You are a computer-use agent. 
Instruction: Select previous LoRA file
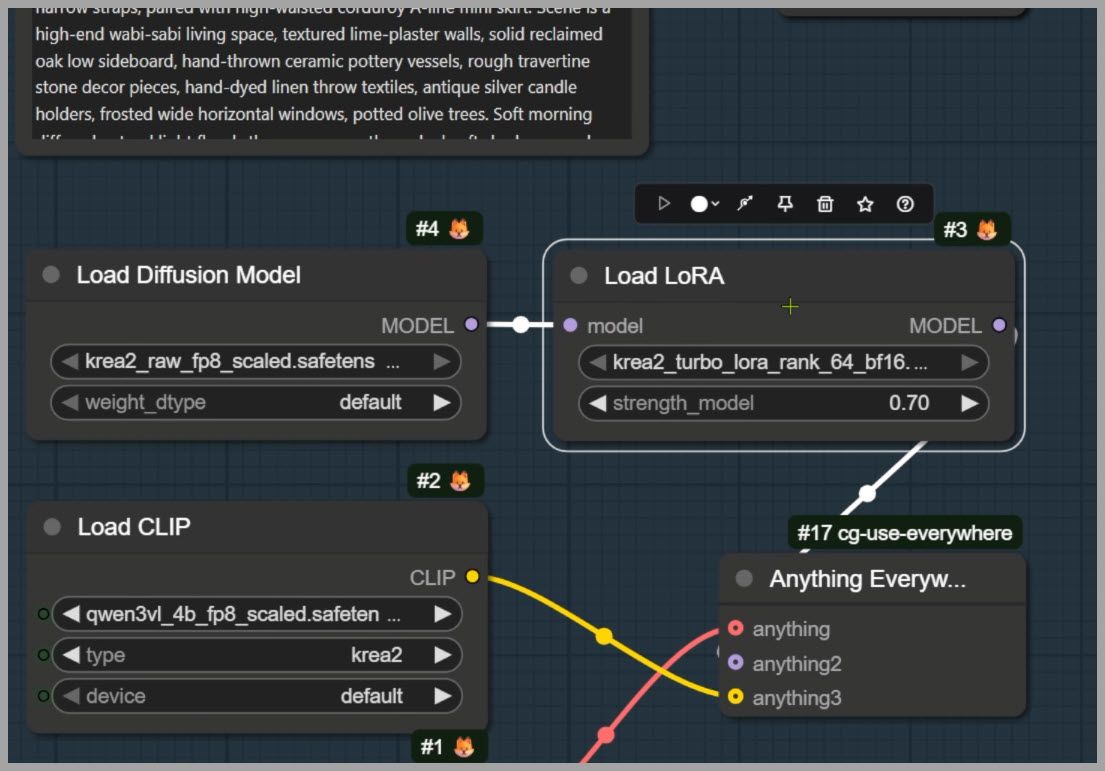pyautogui.click(x=598, y=362)
